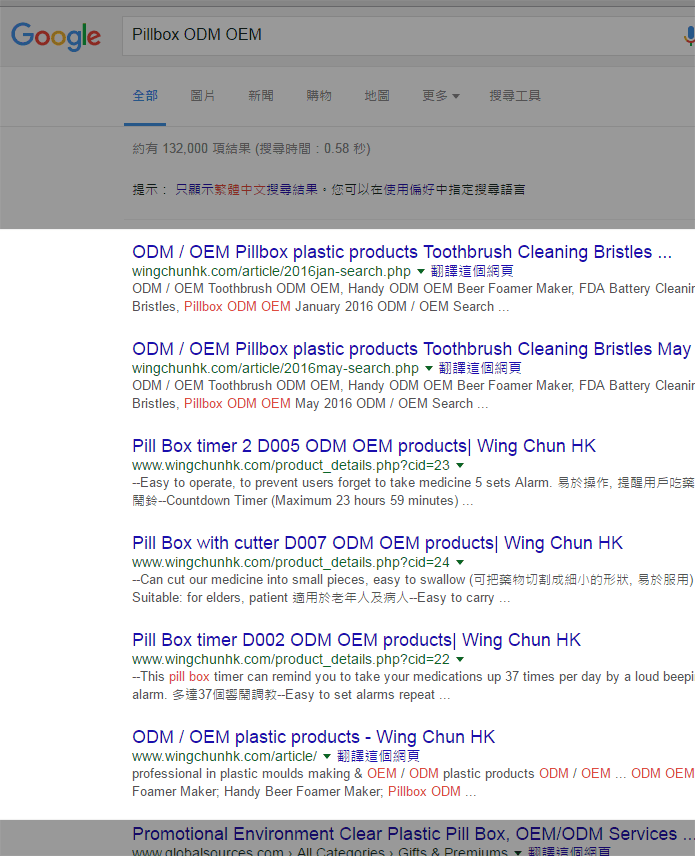Open Promotional Environment Clear Plastic Pill Box result
The image size is (695, 856).
tap(413, 834)
